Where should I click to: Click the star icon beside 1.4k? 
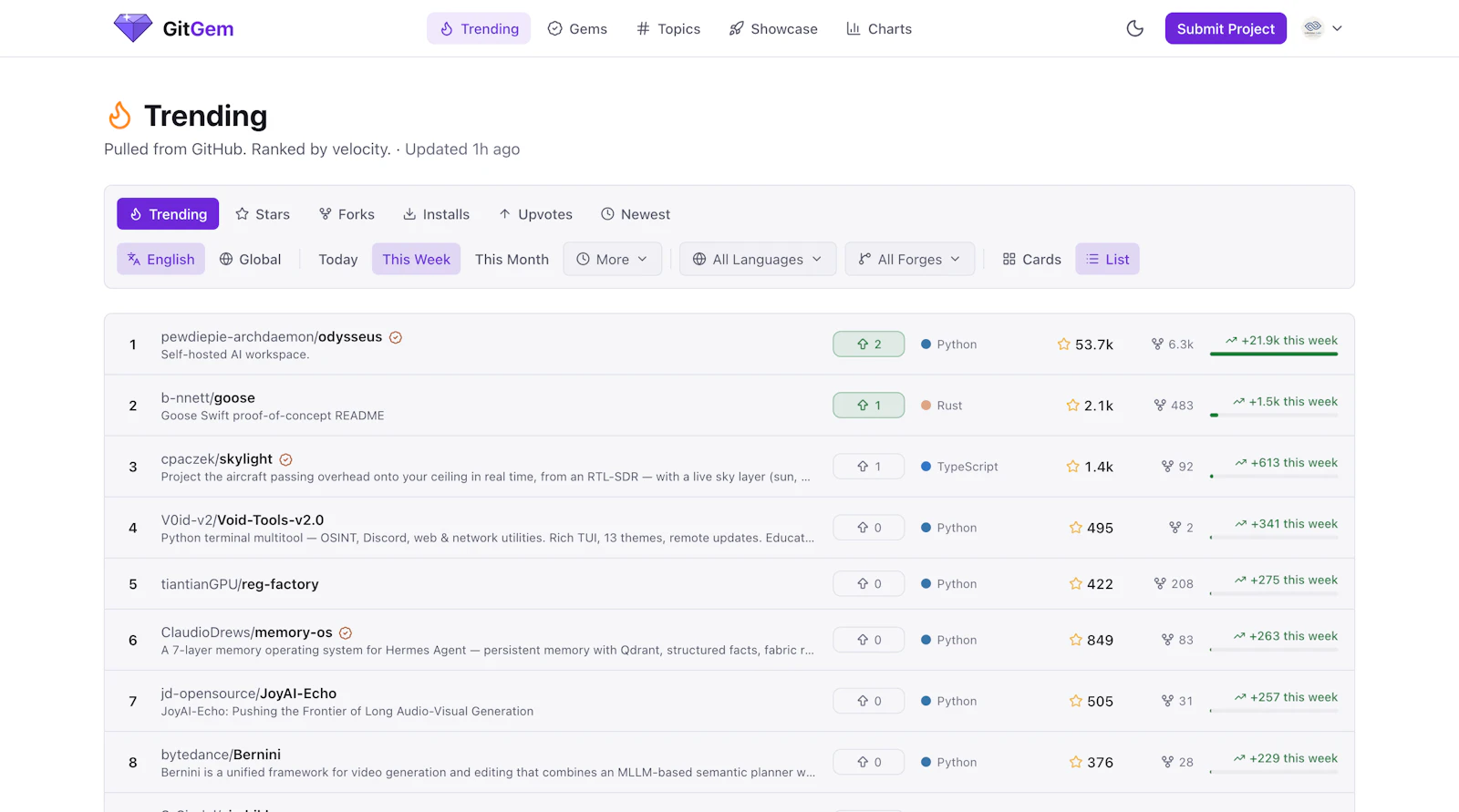(1072, 466)
